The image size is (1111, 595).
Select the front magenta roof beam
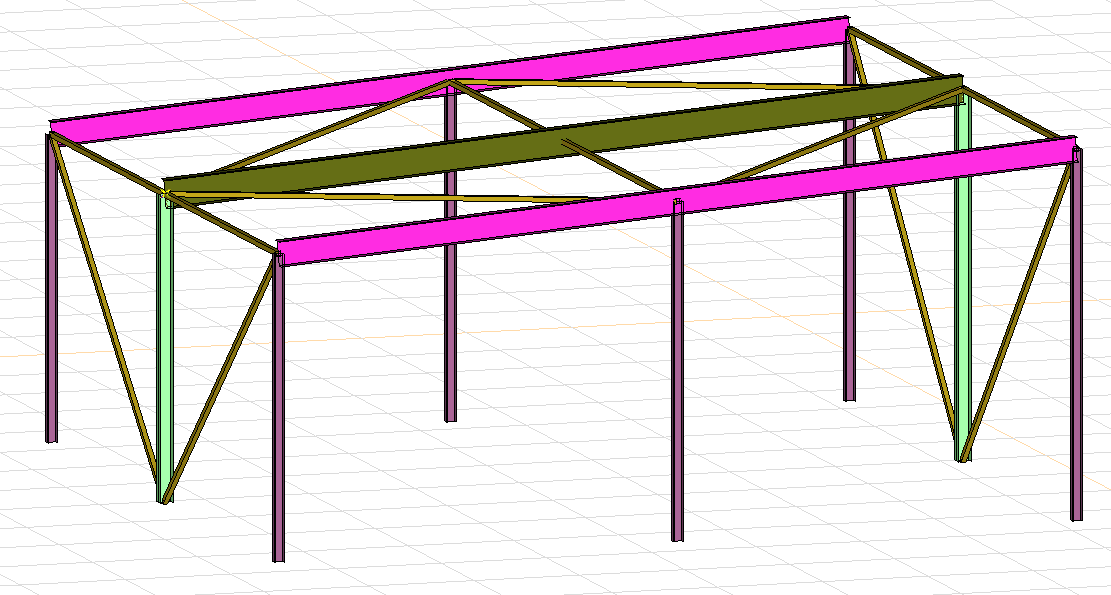pos(677,200)
